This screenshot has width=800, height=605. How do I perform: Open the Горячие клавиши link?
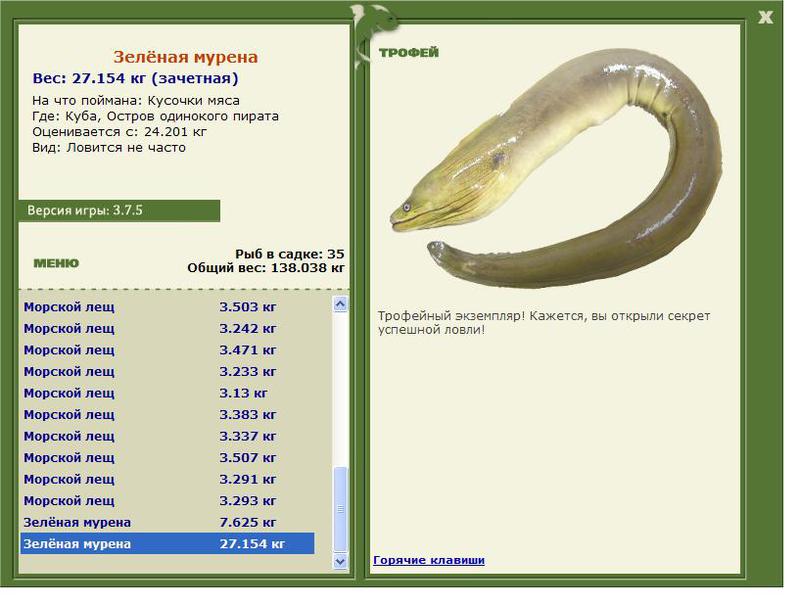pos(429,560)
